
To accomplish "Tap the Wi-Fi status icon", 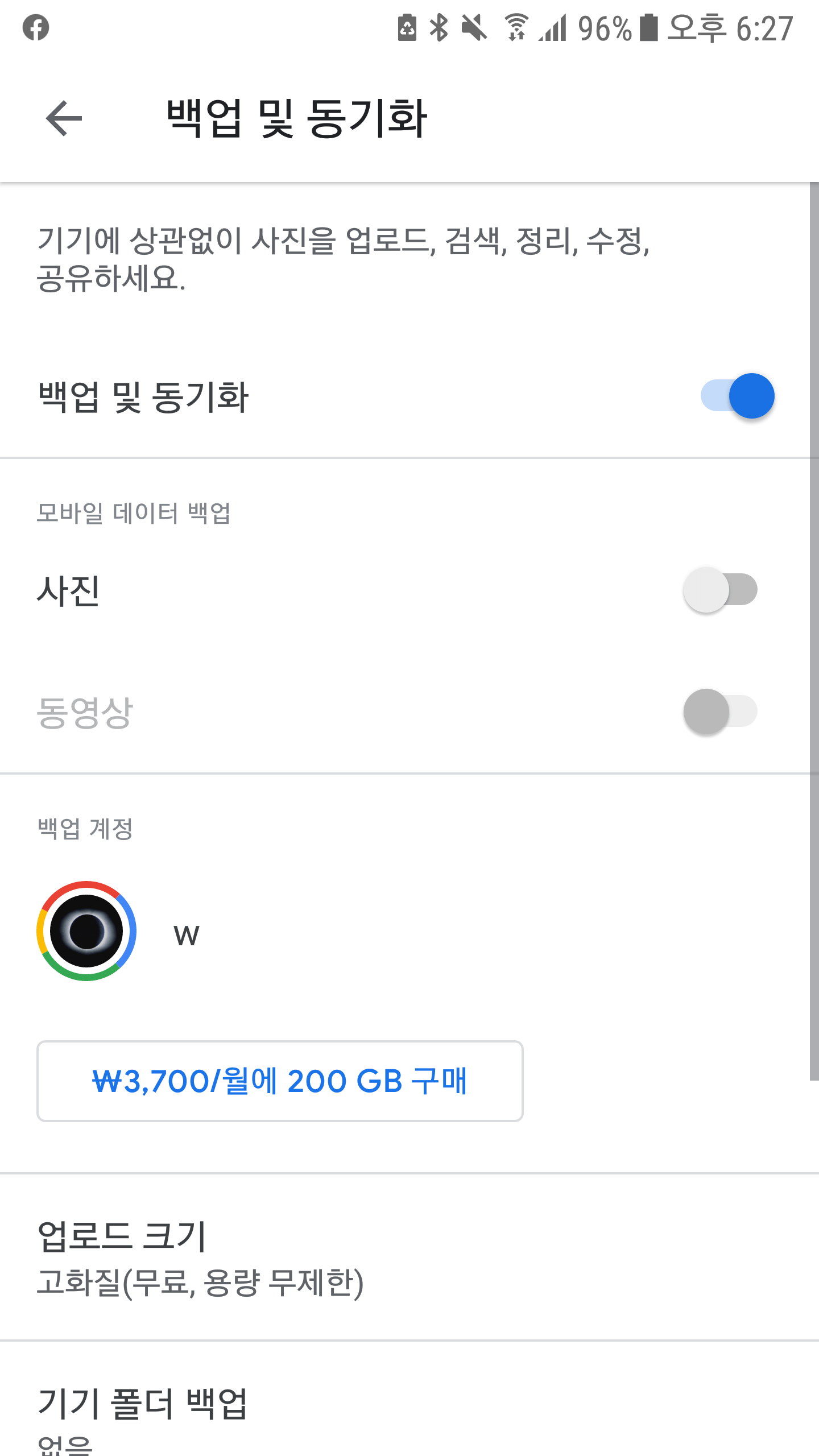I will point(516,27).
